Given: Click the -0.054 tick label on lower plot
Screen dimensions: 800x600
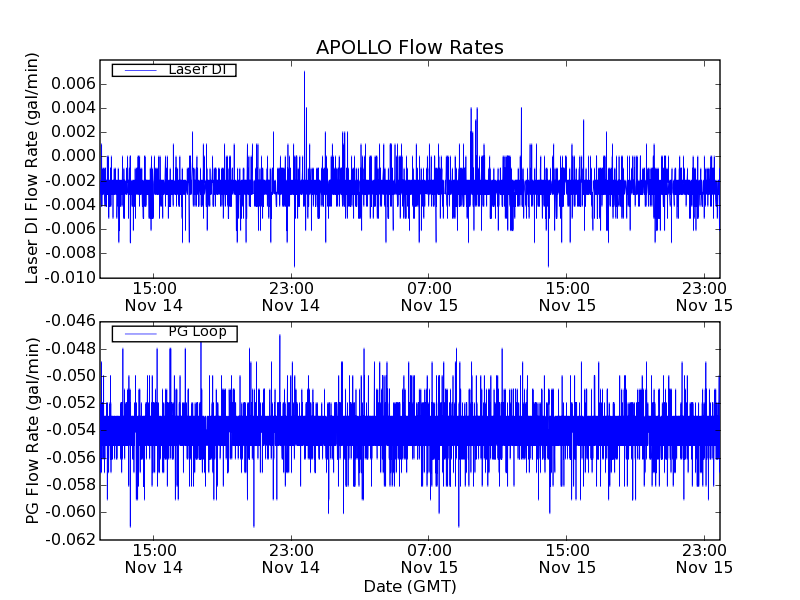Looking at the screenshot, I should click(71, 430).
